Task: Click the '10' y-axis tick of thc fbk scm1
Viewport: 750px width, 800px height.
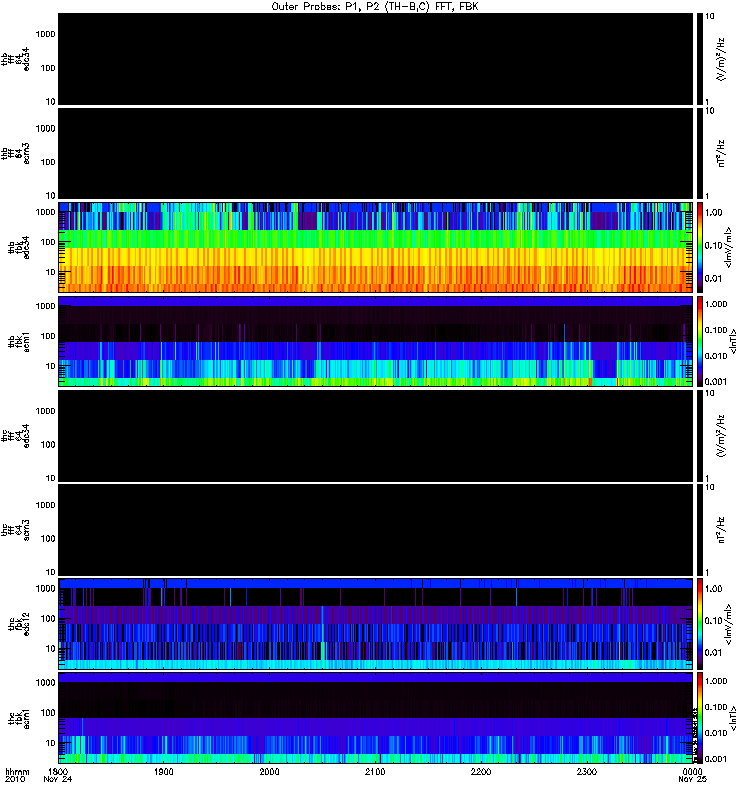Action: [51, 743]
